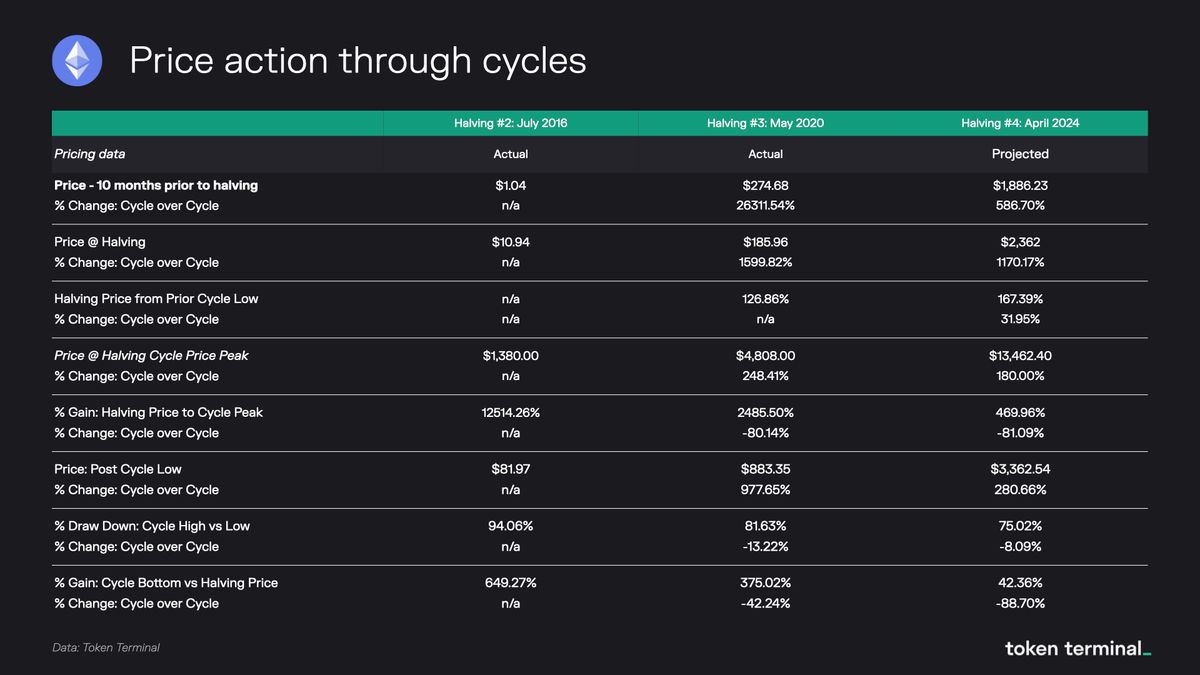Screen dimensions: 1200x675
Task: Click the 26311.54% change value
Action: 765,205
